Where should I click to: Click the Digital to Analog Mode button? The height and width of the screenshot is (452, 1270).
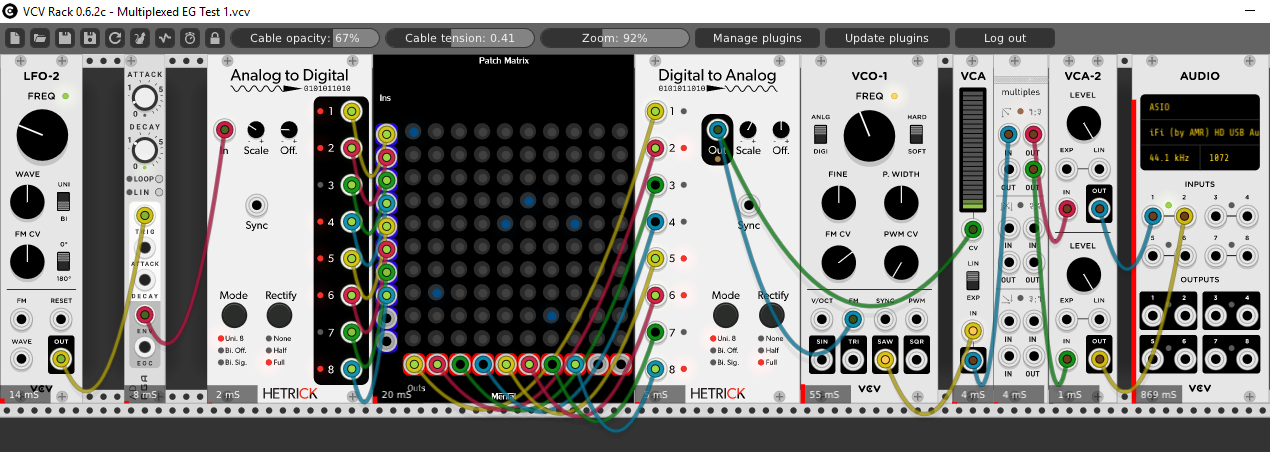pyautogui.click(x=726, y=315)
